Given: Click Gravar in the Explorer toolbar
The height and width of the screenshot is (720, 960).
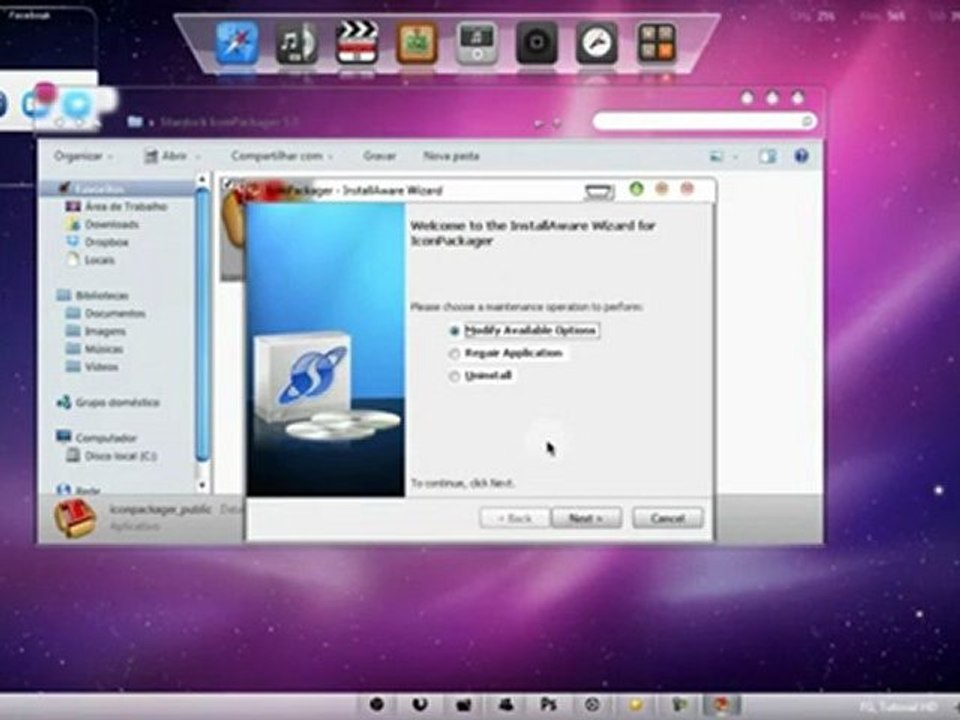Looking at the screenshot, I should pyautogui.click(x=379, y=156).
